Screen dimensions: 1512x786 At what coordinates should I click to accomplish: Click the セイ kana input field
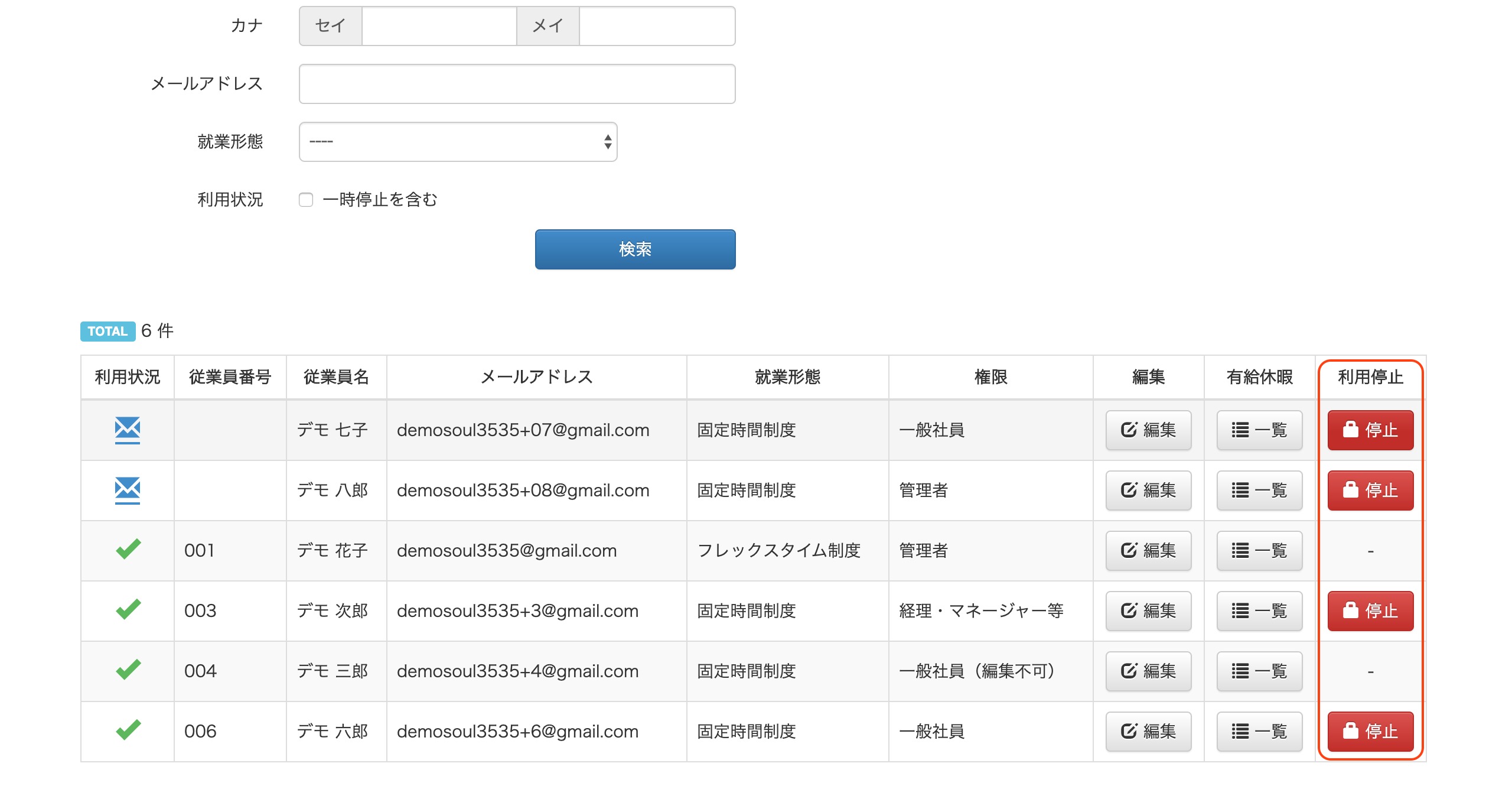439,26
